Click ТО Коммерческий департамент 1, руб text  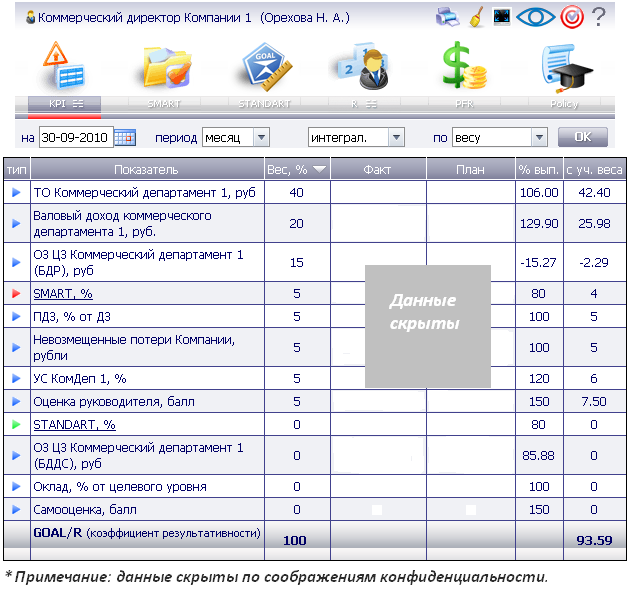[x=144, y=193]
